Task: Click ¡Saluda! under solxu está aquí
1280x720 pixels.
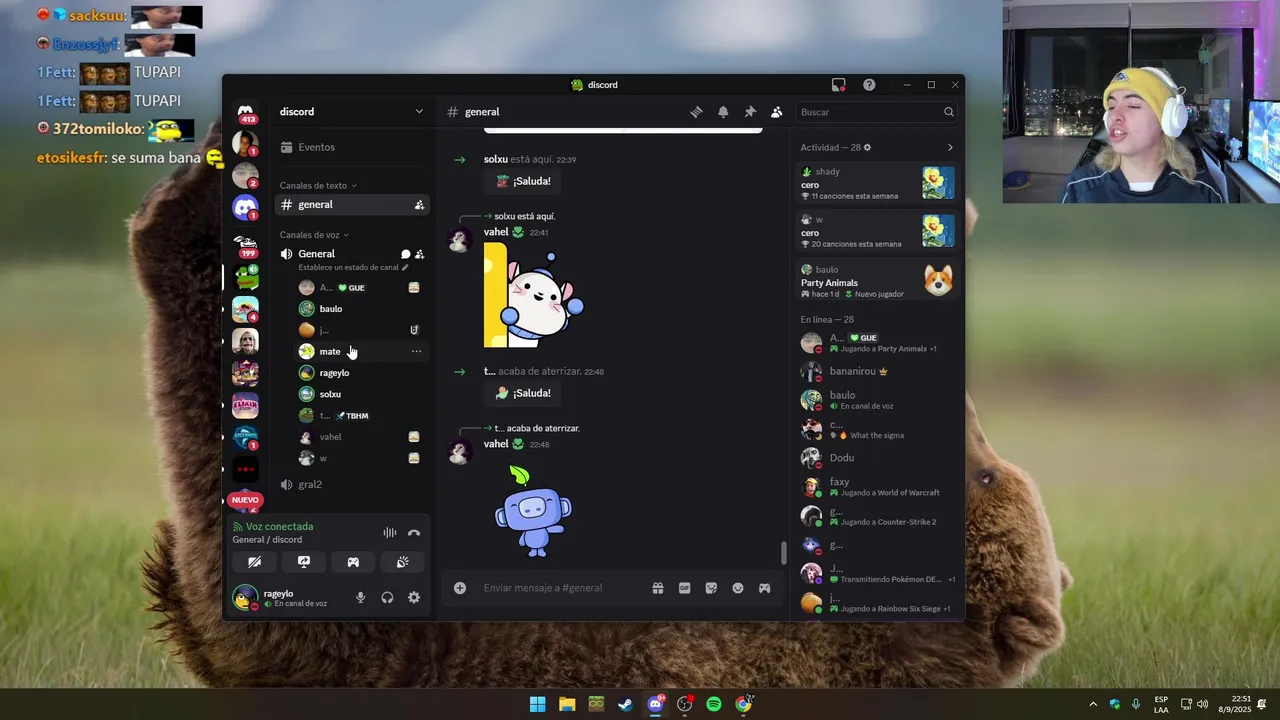Action: (x=523, y=181)
